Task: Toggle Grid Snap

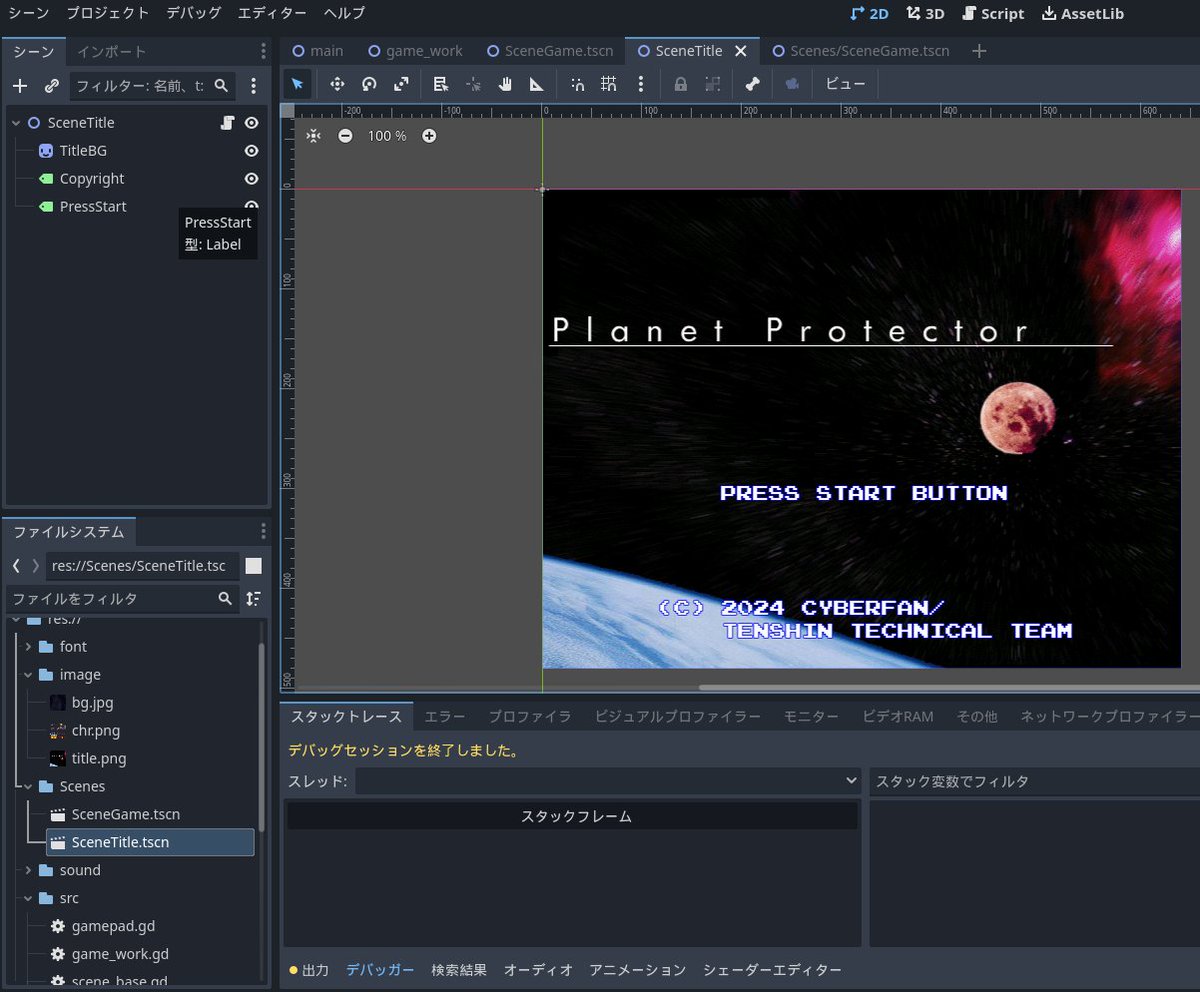Action: [x=609, y=84]
